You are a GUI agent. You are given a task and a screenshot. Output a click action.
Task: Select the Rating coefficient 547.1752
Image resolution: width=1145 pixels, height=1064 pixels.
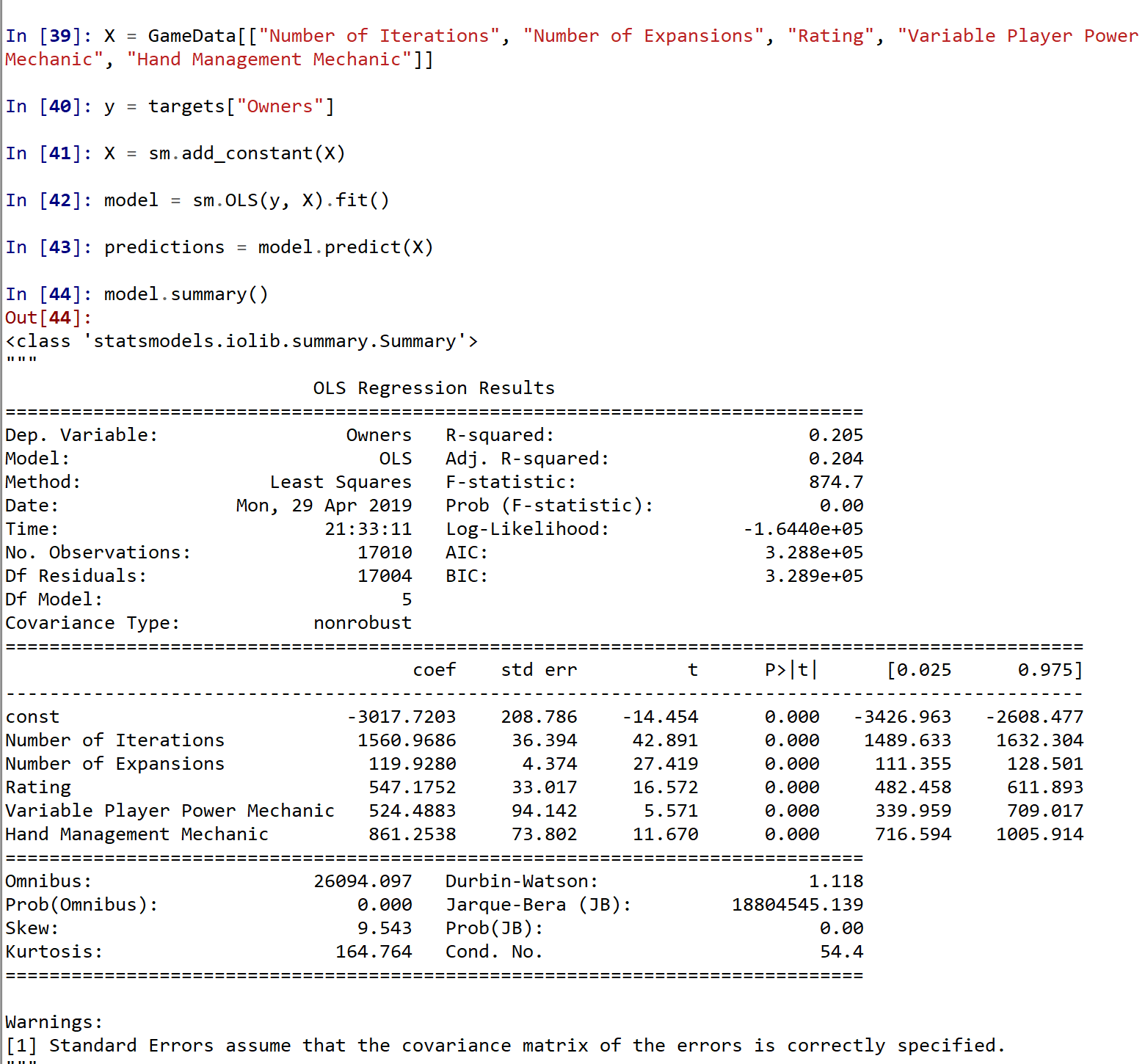pos(412,787)
